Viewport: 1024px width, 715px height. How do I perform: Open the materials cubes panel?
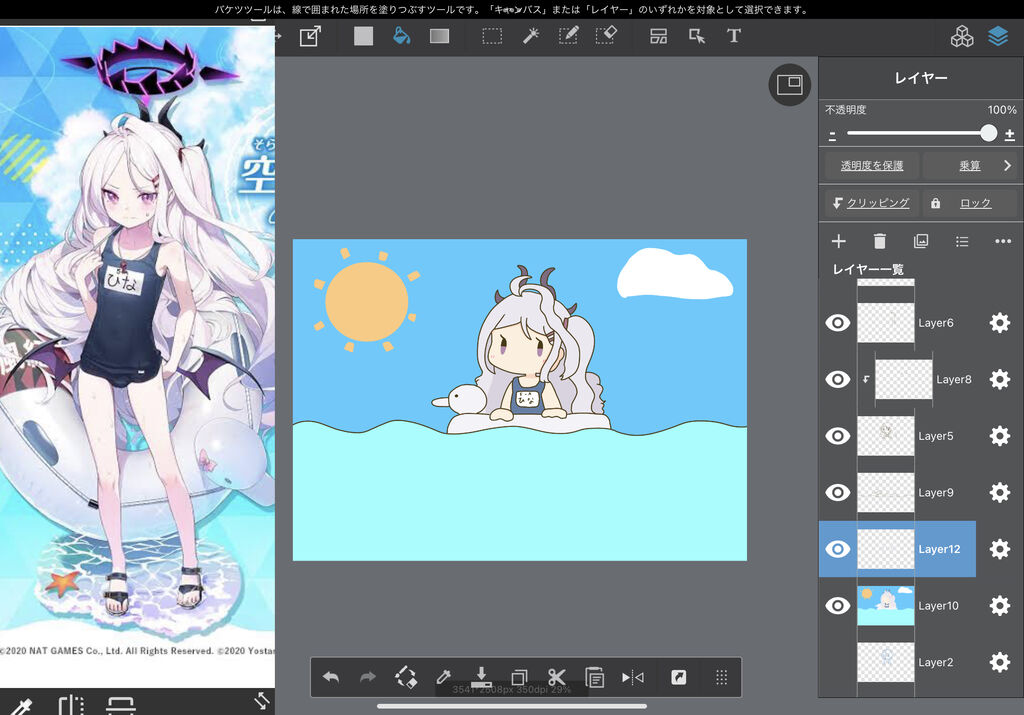961,37
